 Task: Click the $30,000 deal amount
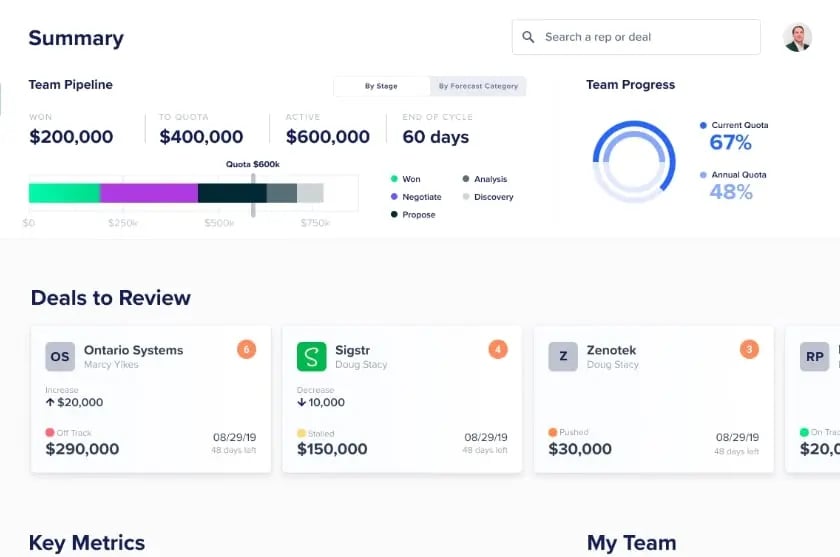[x=580, y=449]
